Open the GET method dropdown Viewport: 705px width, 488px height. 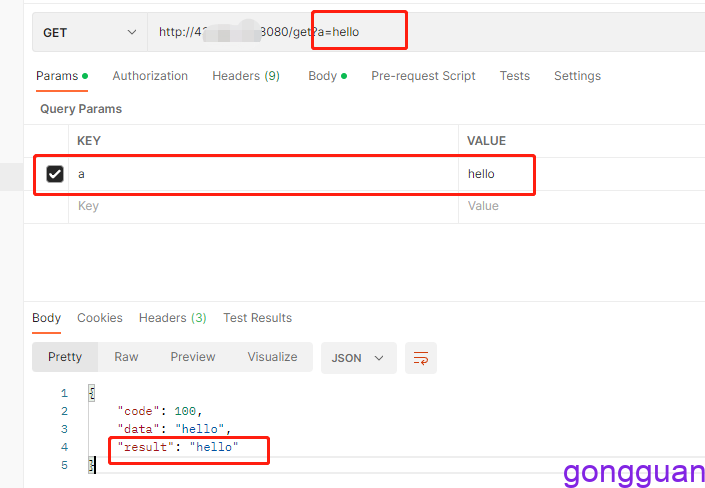click(x=89, y=32)
